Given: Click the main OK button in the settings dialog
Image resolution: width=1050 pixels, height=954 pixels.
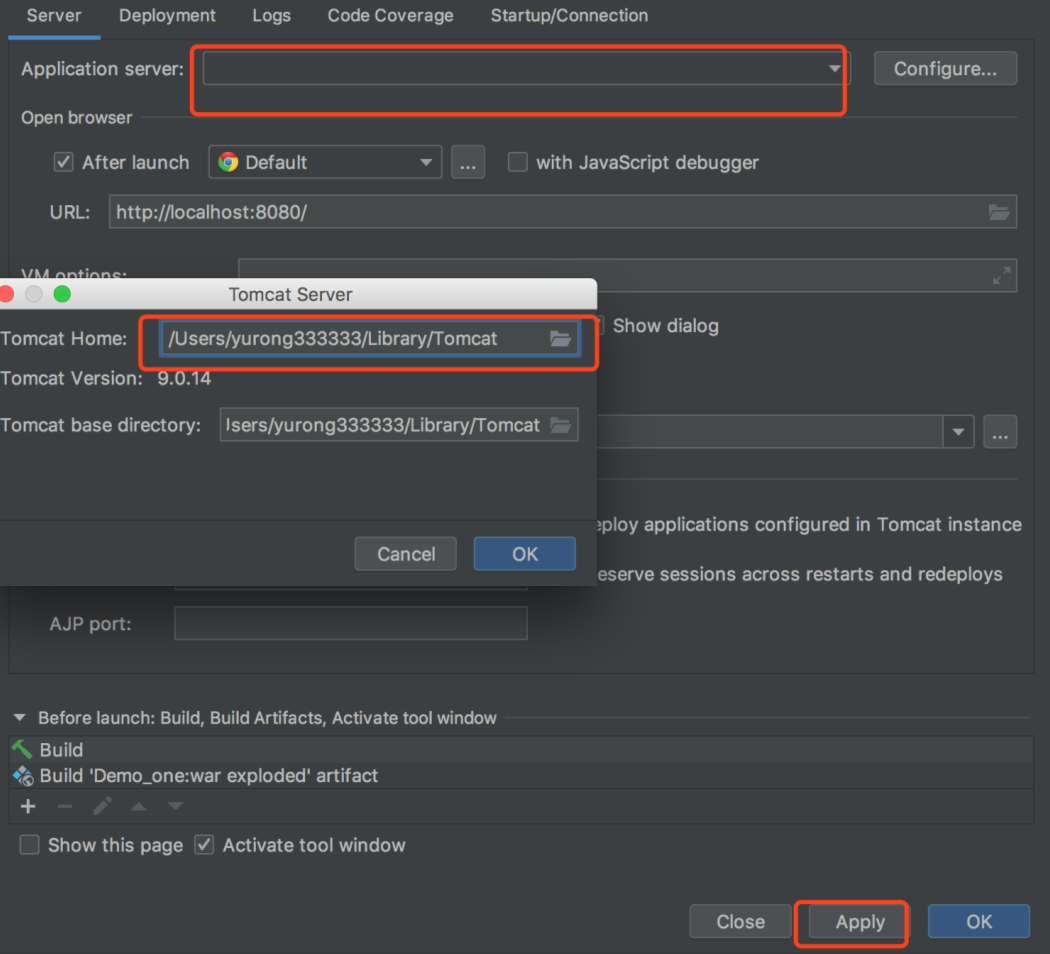Looking at the screenshot, I should pyautogui.click(x=978, y=921).
